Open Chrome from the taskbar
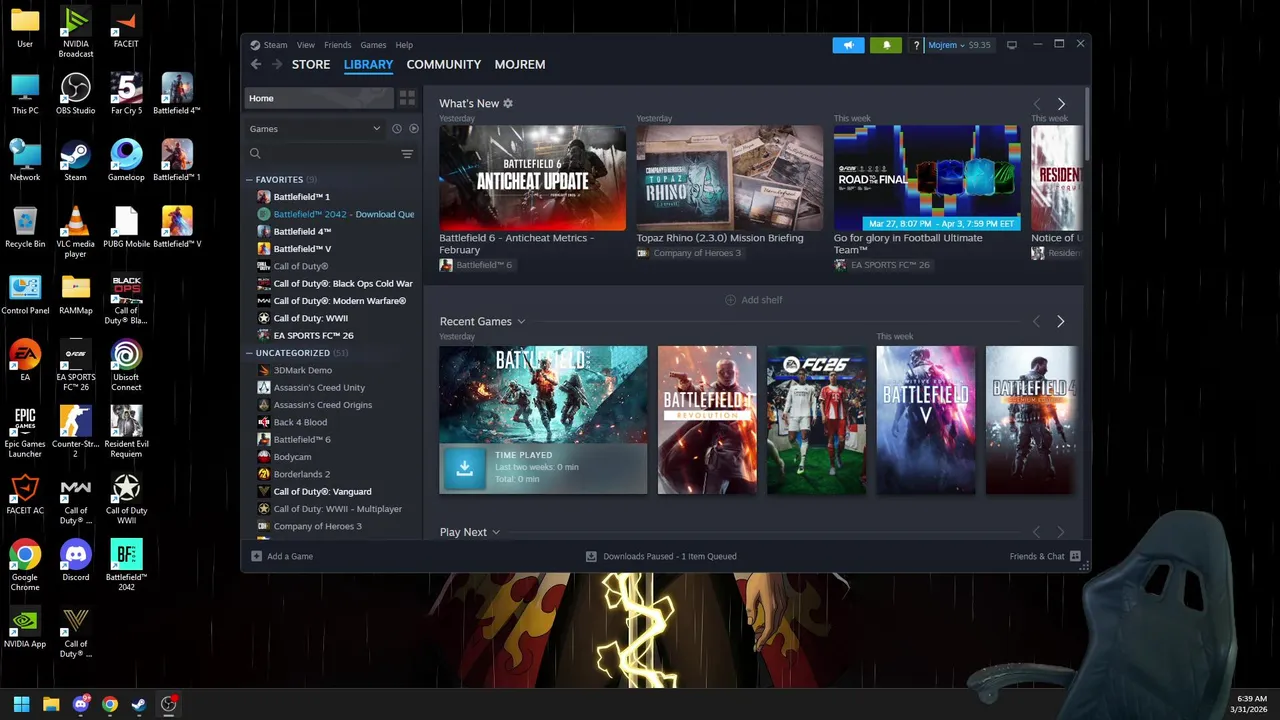The height and width of the screenshot is (720, 1280). coord(110,704)
